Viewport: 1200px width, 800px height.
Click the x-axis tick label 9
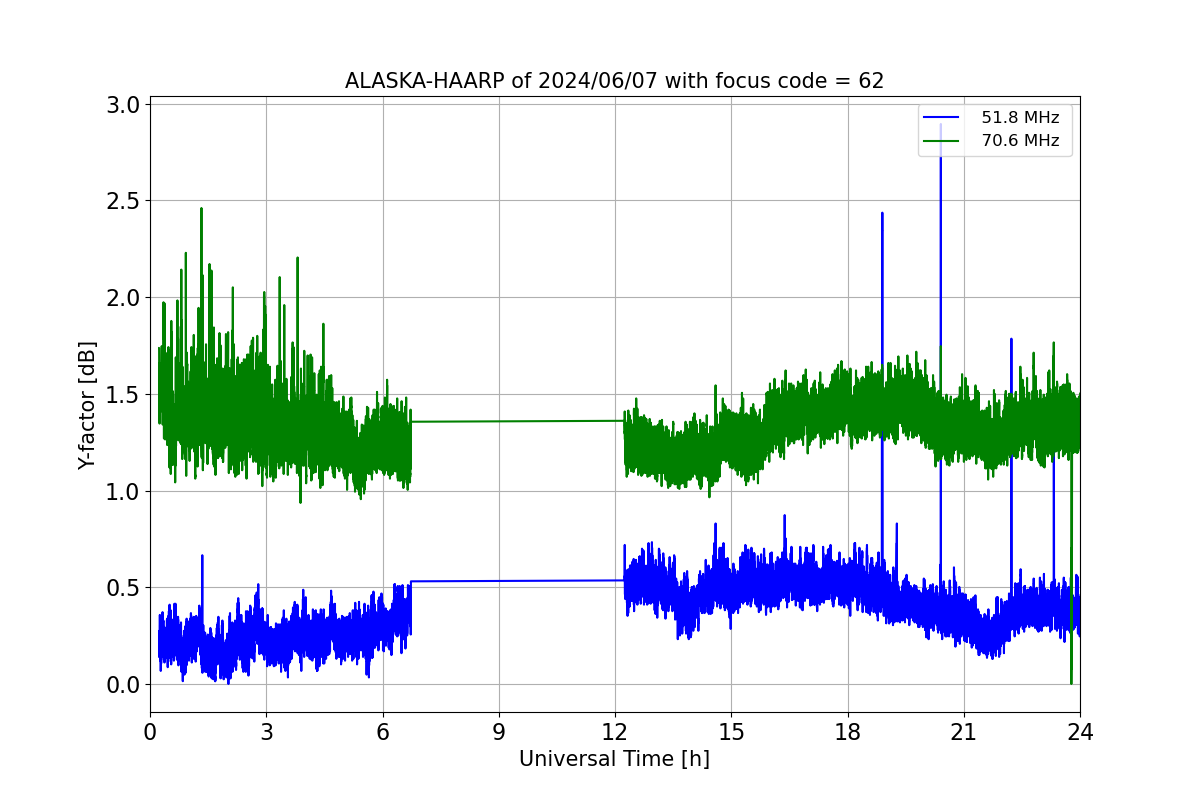tap(499, 731)
